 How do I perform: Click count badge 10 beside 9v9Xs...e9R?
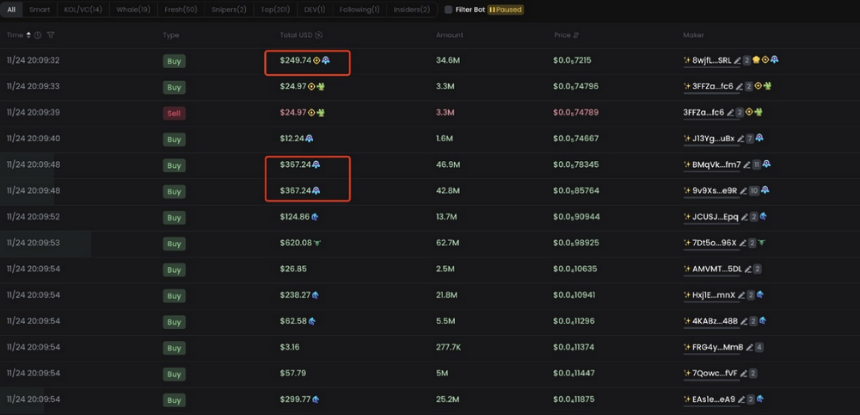coord(754,191)
